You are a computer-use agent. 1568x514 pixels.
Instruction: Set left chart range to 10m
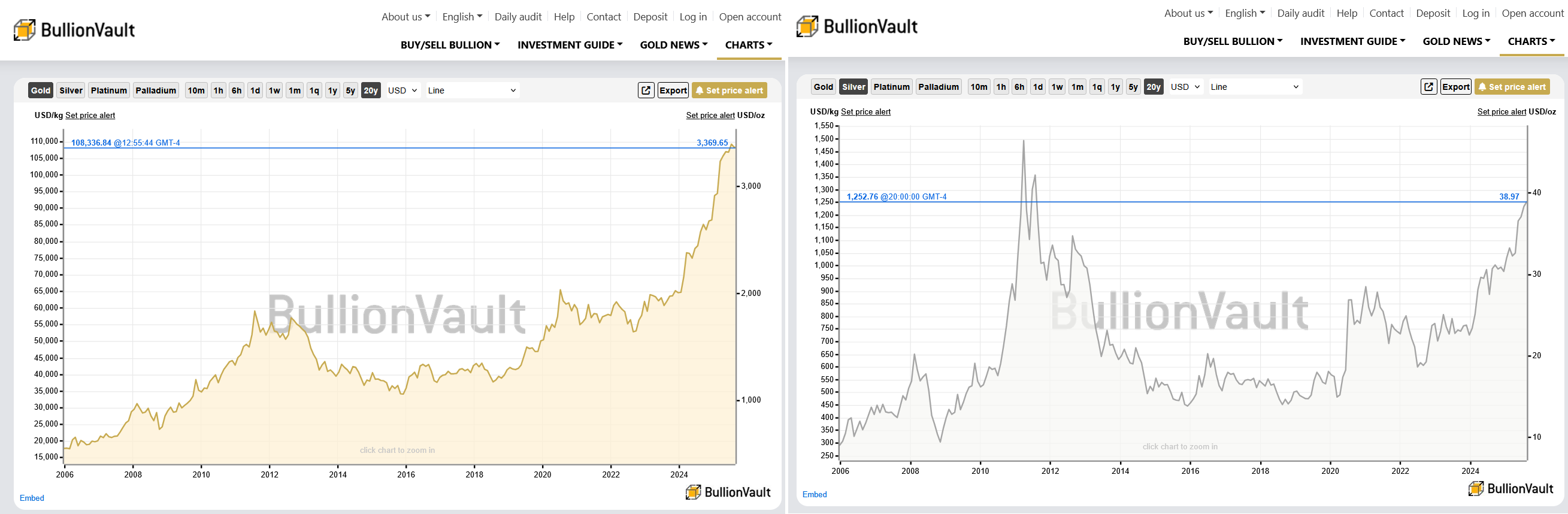coord(196,90)
